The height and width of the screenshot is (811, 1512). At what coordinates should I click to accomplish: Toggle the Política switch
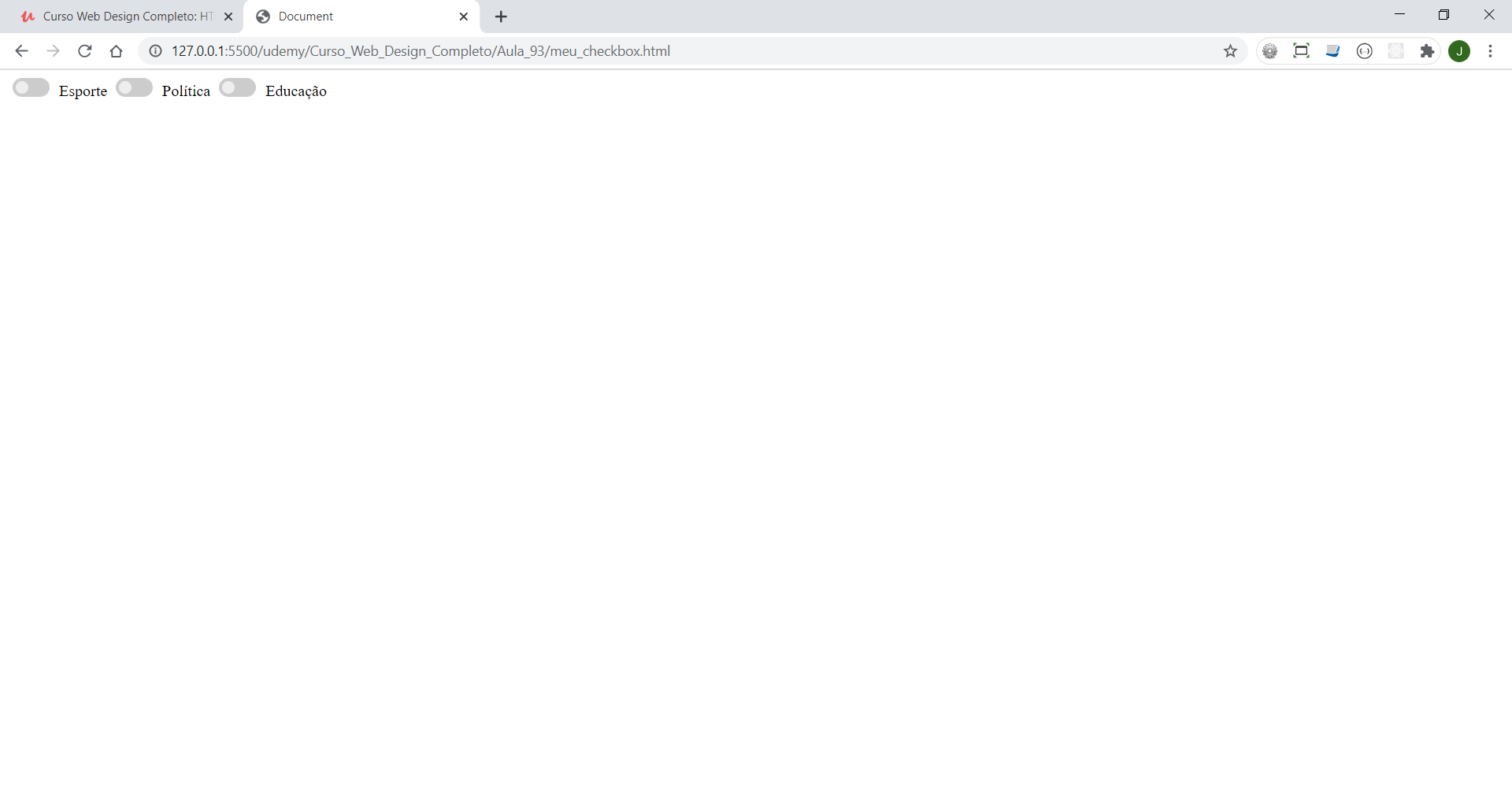(134, 87)
